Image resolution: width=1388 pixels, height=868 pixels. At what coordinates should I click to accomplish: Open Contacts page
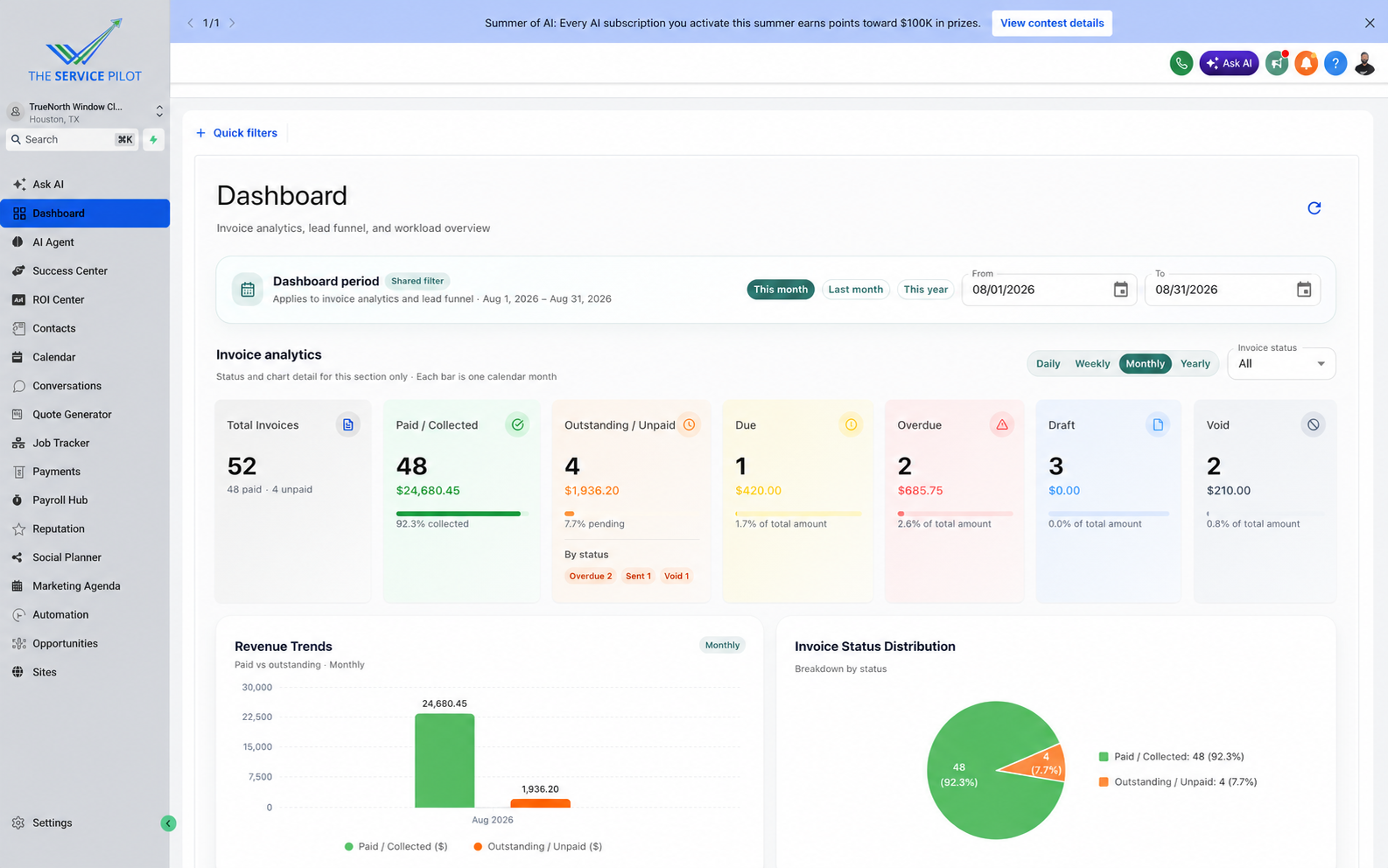pos(85,328)
